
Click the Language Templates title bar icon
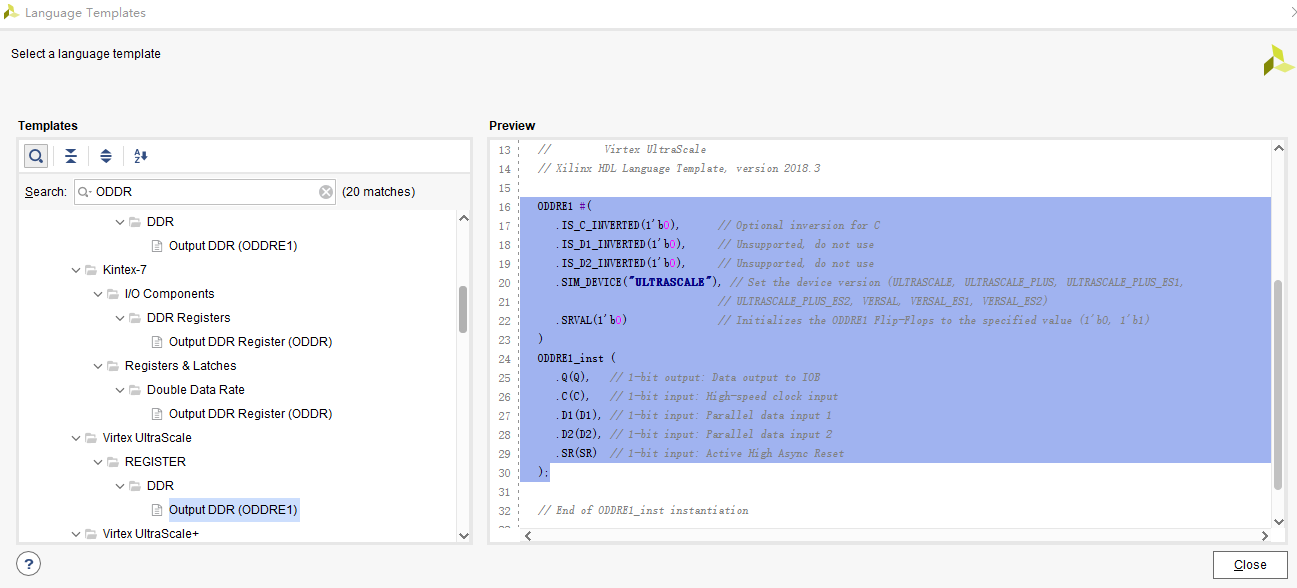click(x=10, y=13)
